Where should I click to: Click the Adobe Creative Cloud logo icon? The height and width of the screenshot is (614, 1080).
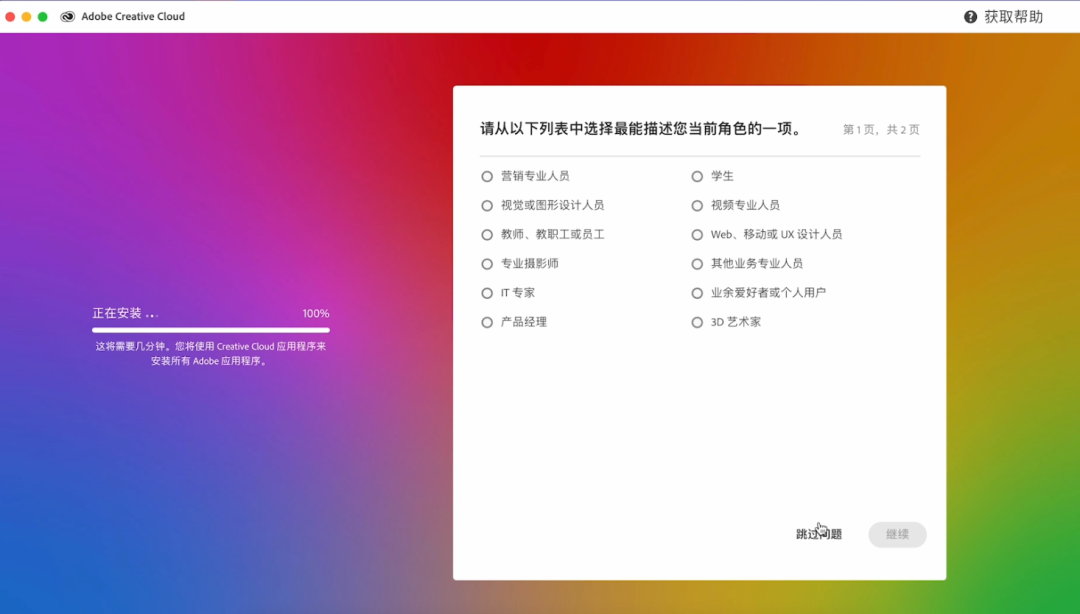coord(68,17)
